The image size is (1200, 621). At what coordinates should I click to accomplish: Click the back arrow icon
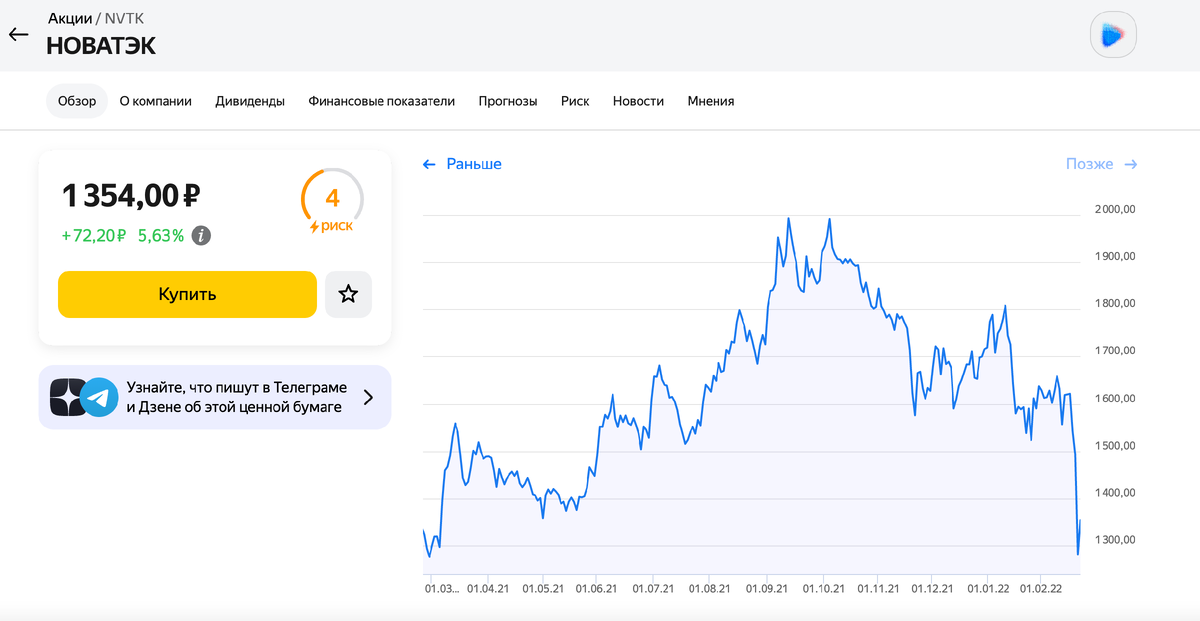pos(18,35)
